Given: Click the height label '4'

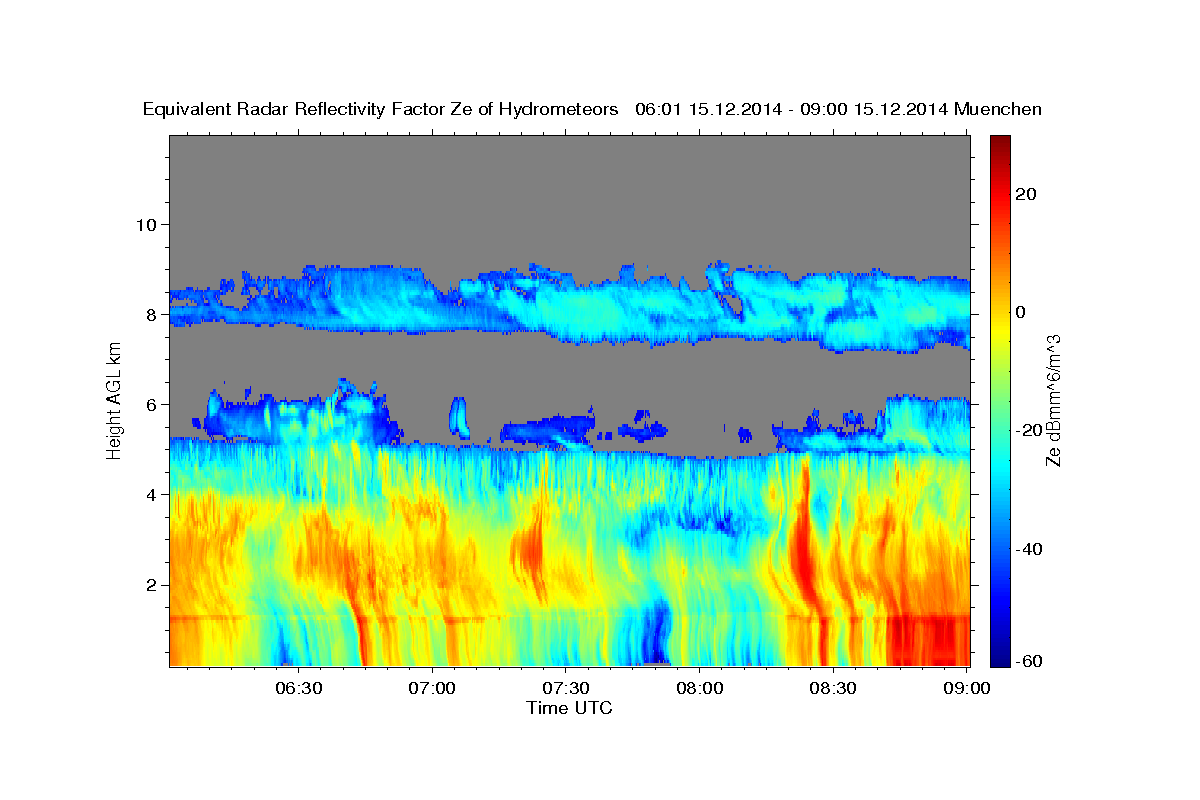Looking at the screenshot, I should (x=151, y=494).
